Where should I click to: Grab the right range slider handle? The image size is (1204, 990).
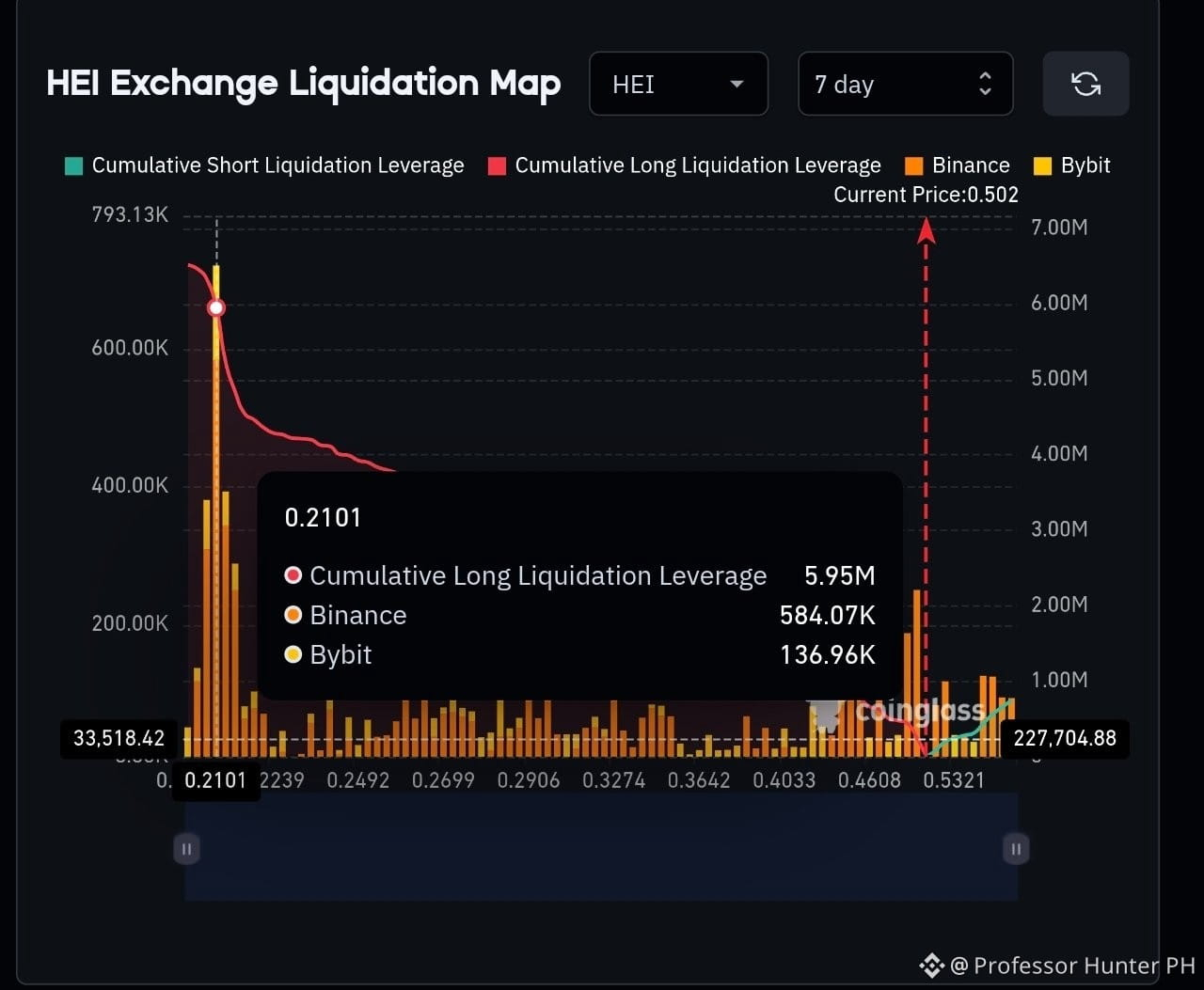[x=1016, y=849]
